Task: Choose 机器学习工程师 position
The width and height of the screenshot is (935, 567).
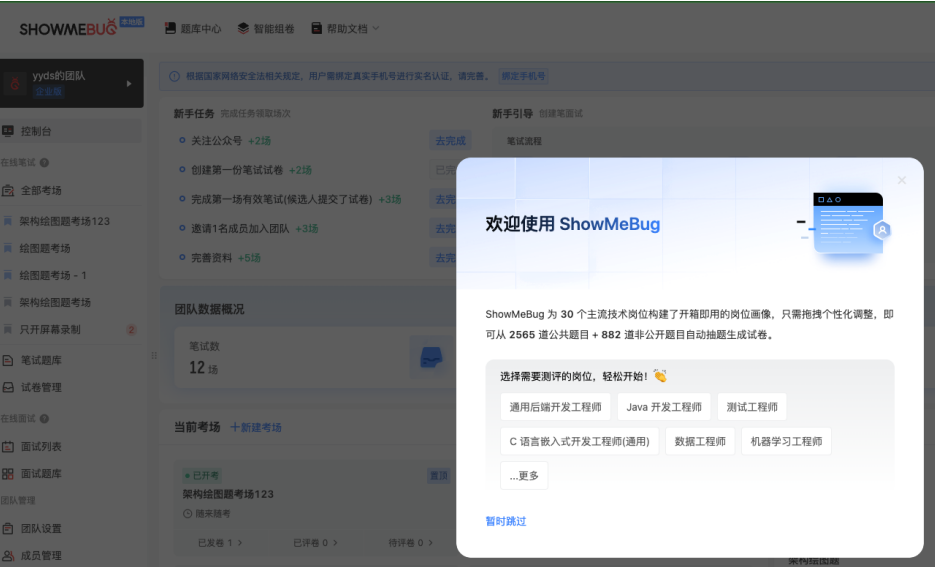Action: click(x=787, y=442)
